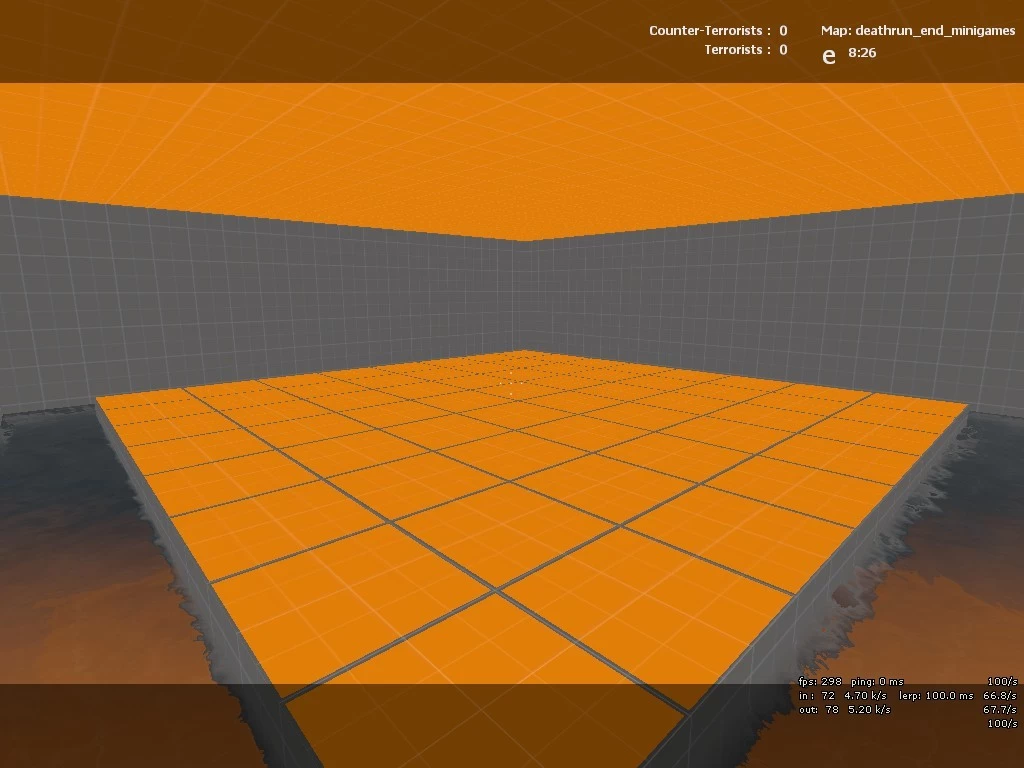Click the dotted crosshair at screen center
The height and width of the screenshot is (768, 1024).
tap(512, 383)
